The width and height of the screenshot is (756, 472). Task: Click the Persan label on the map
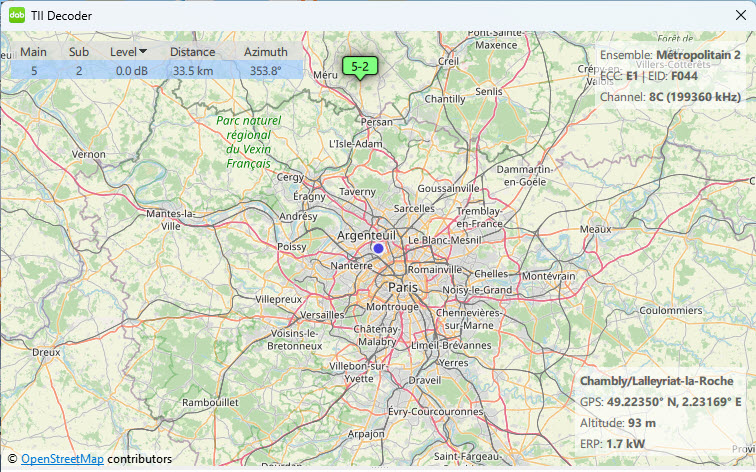377,122
